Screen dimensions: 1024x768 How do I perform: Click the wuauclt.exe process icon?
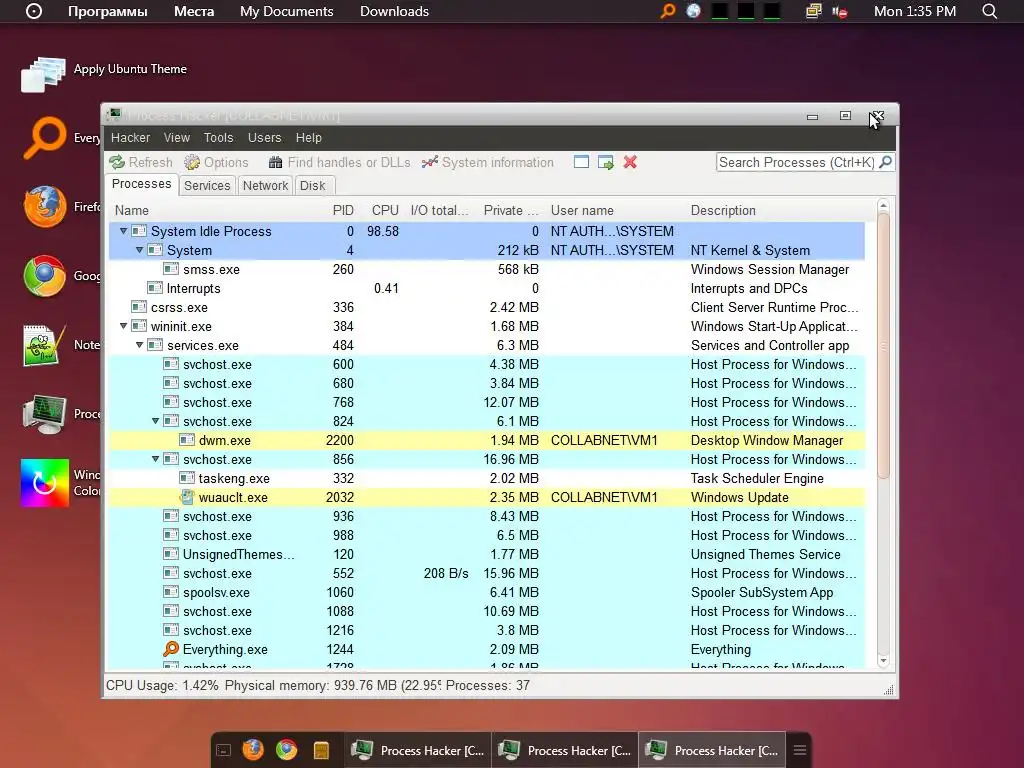click(x=187, y=497)
